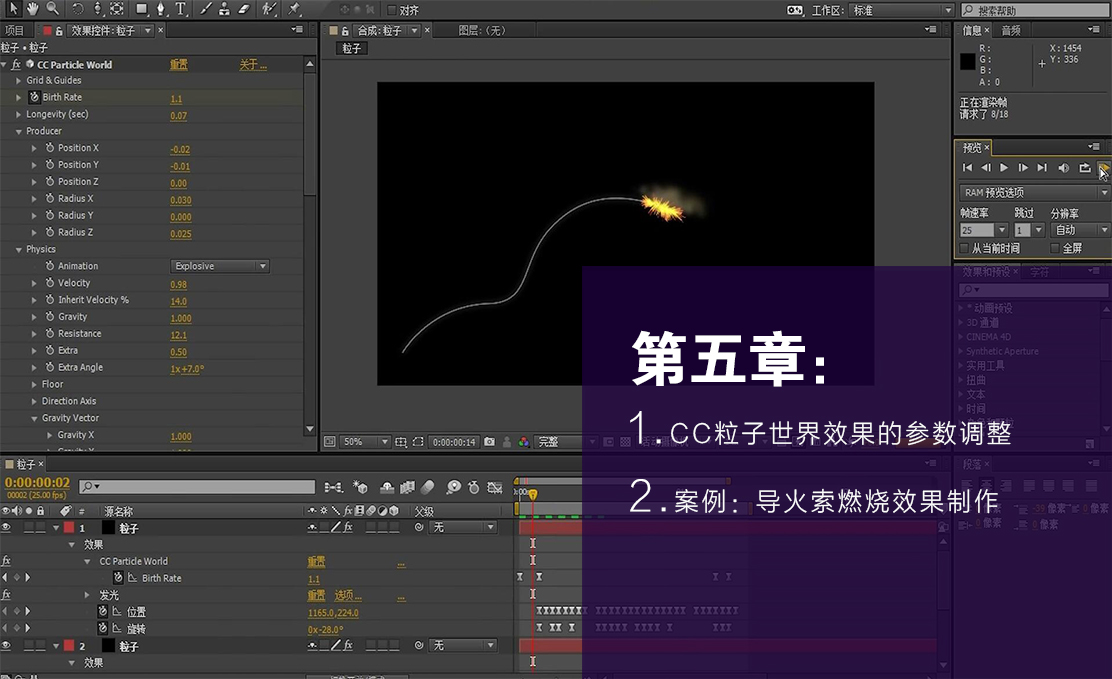This screenshot has width=1112, height=679.
Task: Toggle fx switch for CC Particle World in timeline
Action: pos(6,561)
